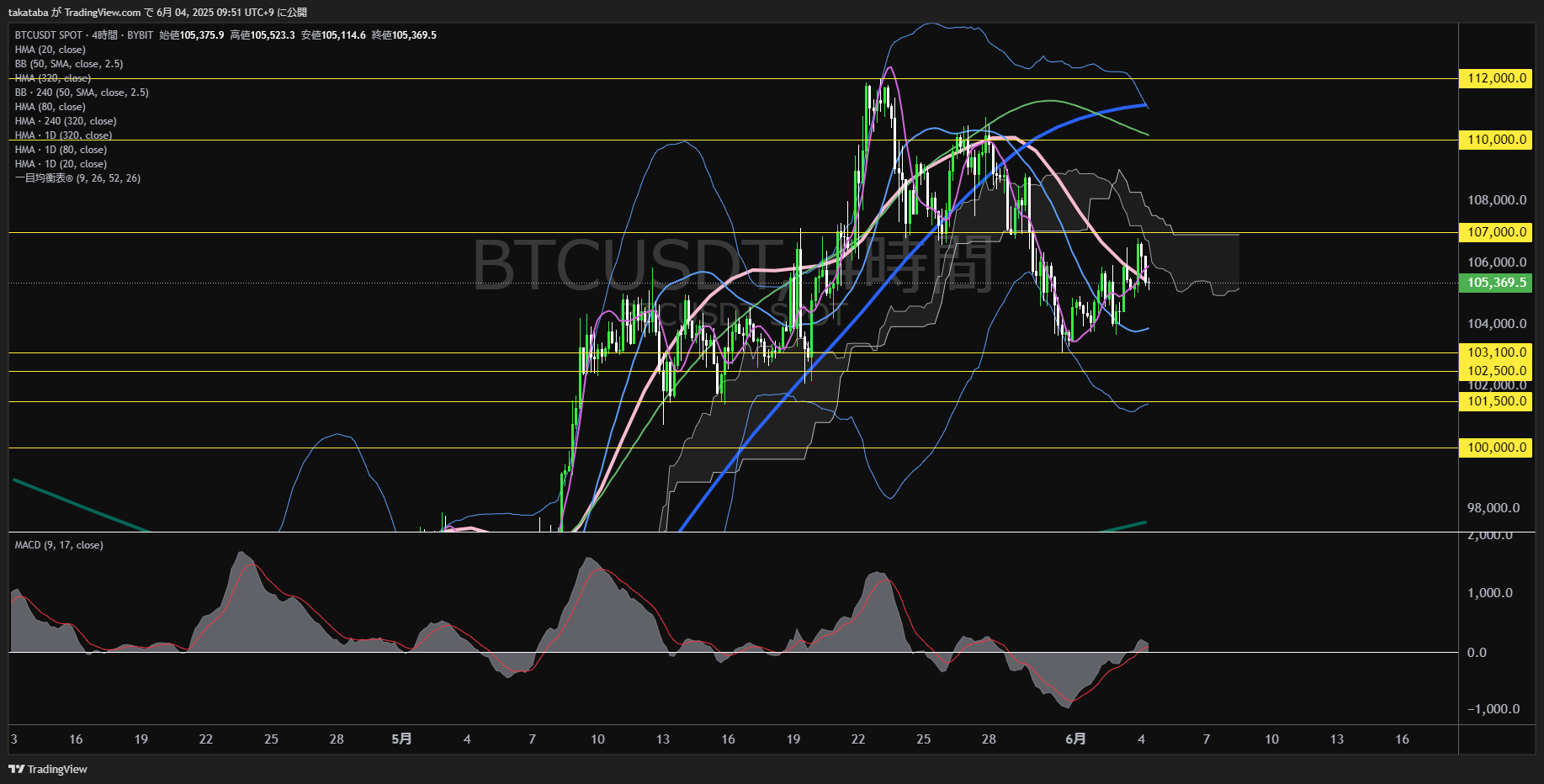
Task: Select the HMA · 1D (320, close) legend row
Action: 63,135
